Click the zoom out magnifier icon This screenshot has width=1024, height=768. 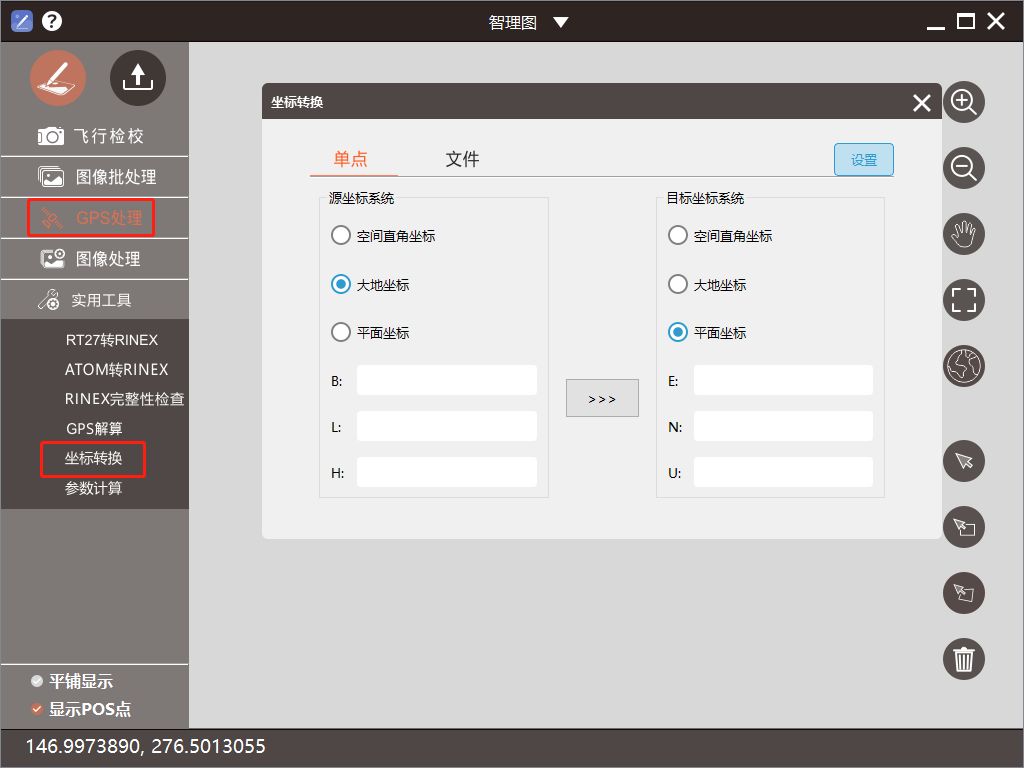(964, 168)
